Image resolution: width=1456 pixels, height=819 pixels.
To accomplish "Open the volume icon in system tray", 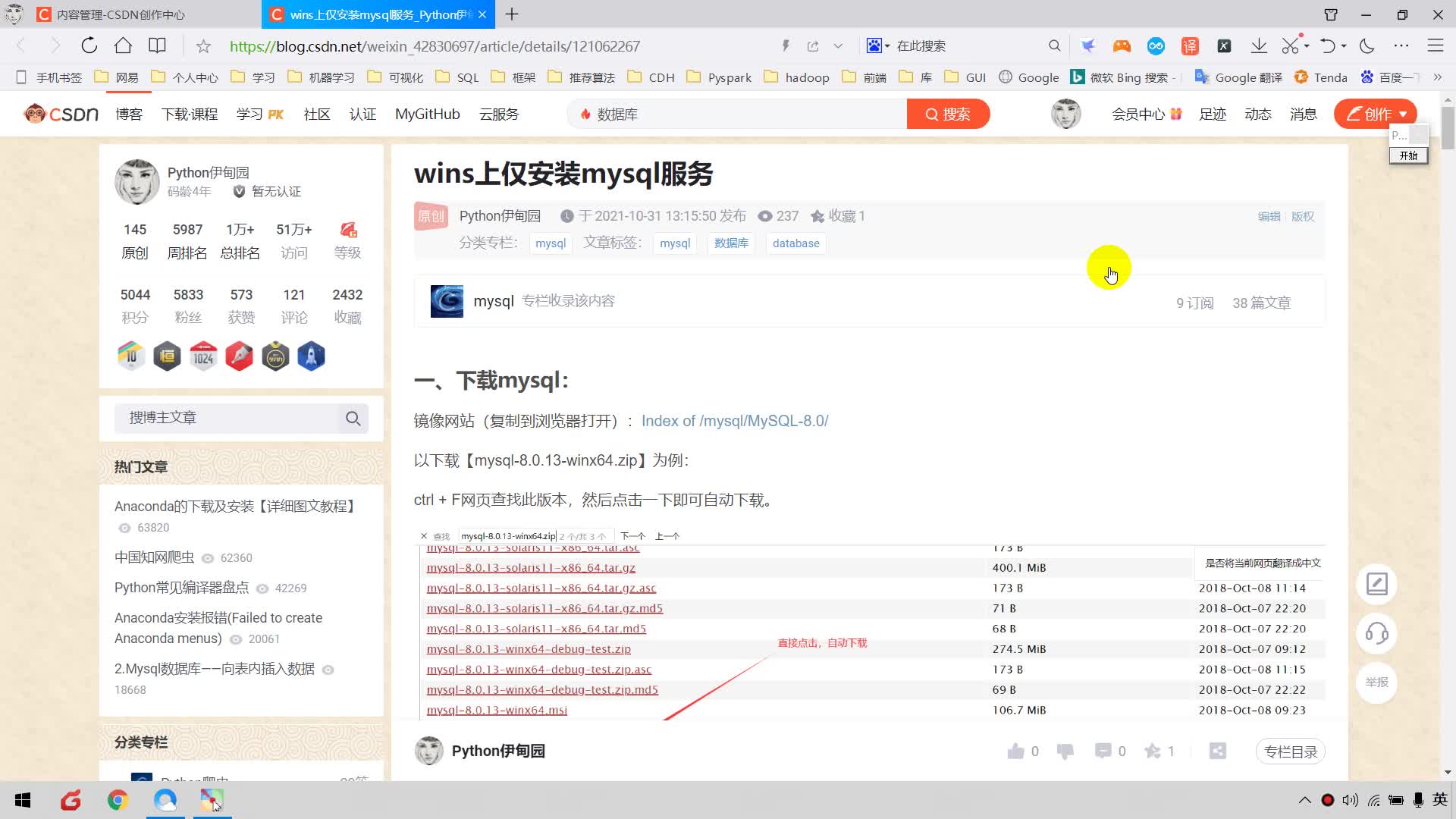I will point(1350,800).
